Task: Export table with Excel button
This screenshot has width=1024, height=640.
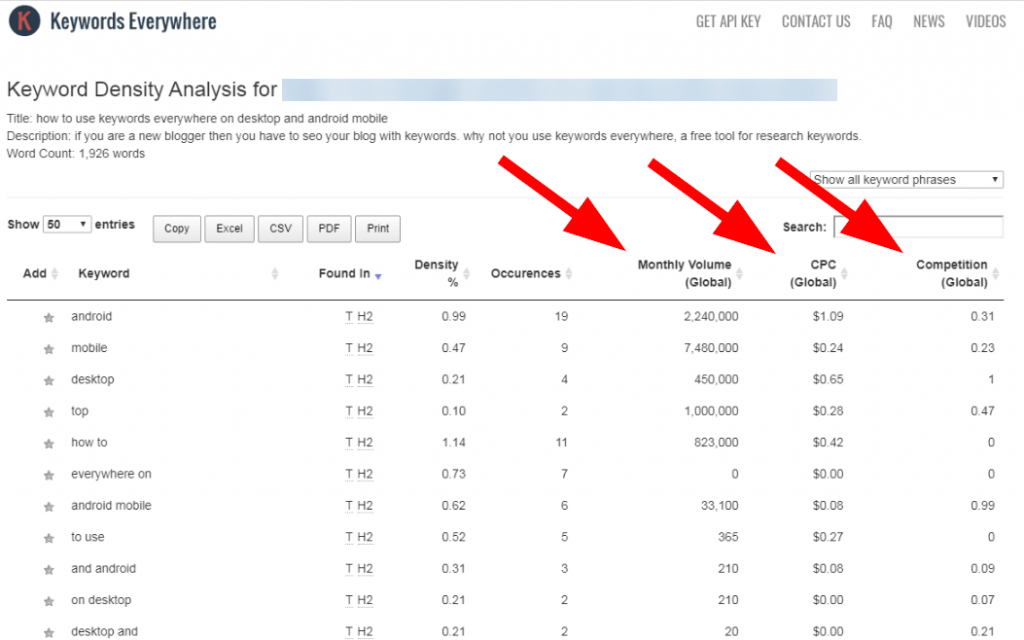Action: tap(229, 229)
